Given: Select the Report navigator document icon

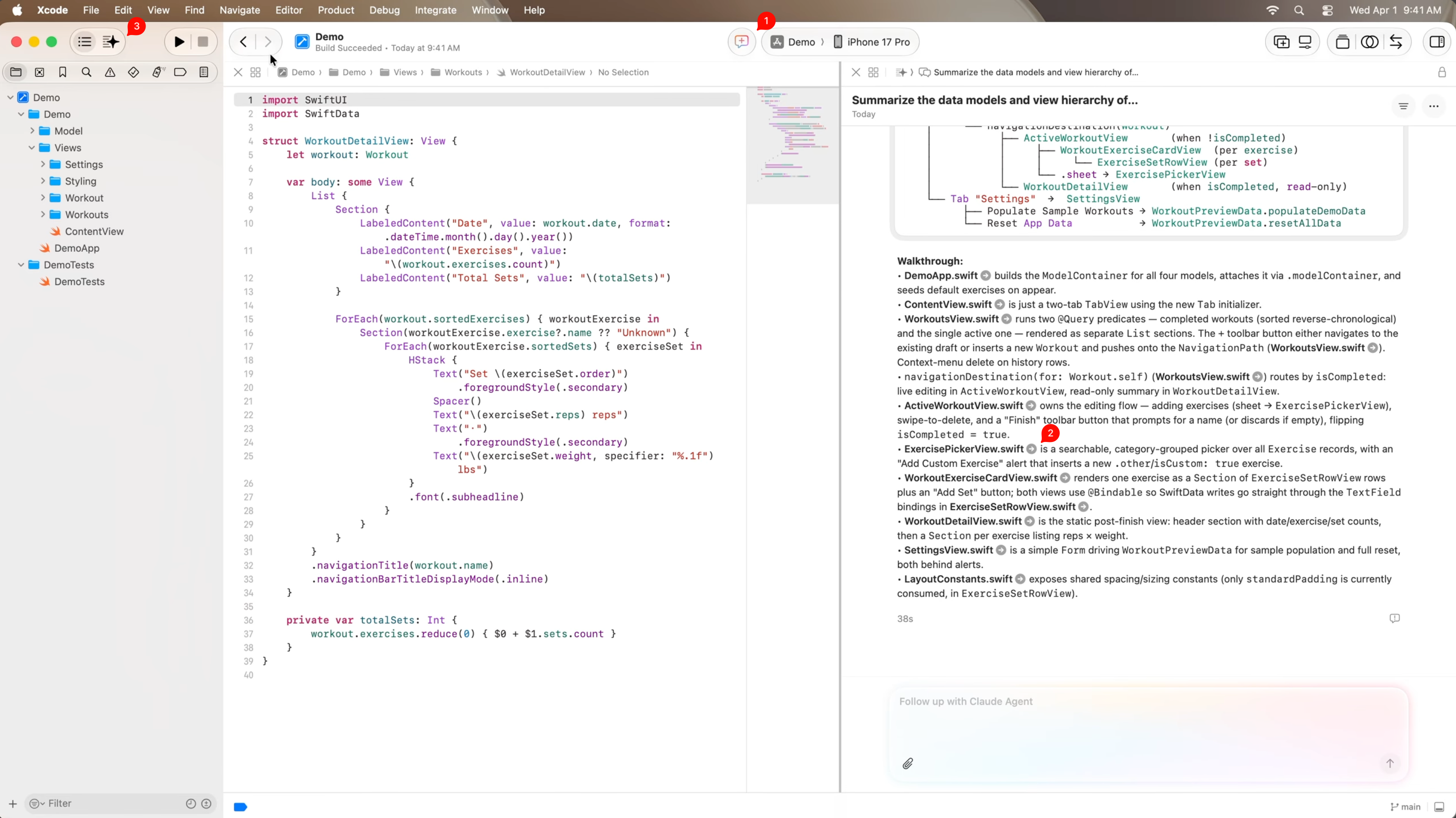Looking at the screenshot, I should (x=204, y=72).
